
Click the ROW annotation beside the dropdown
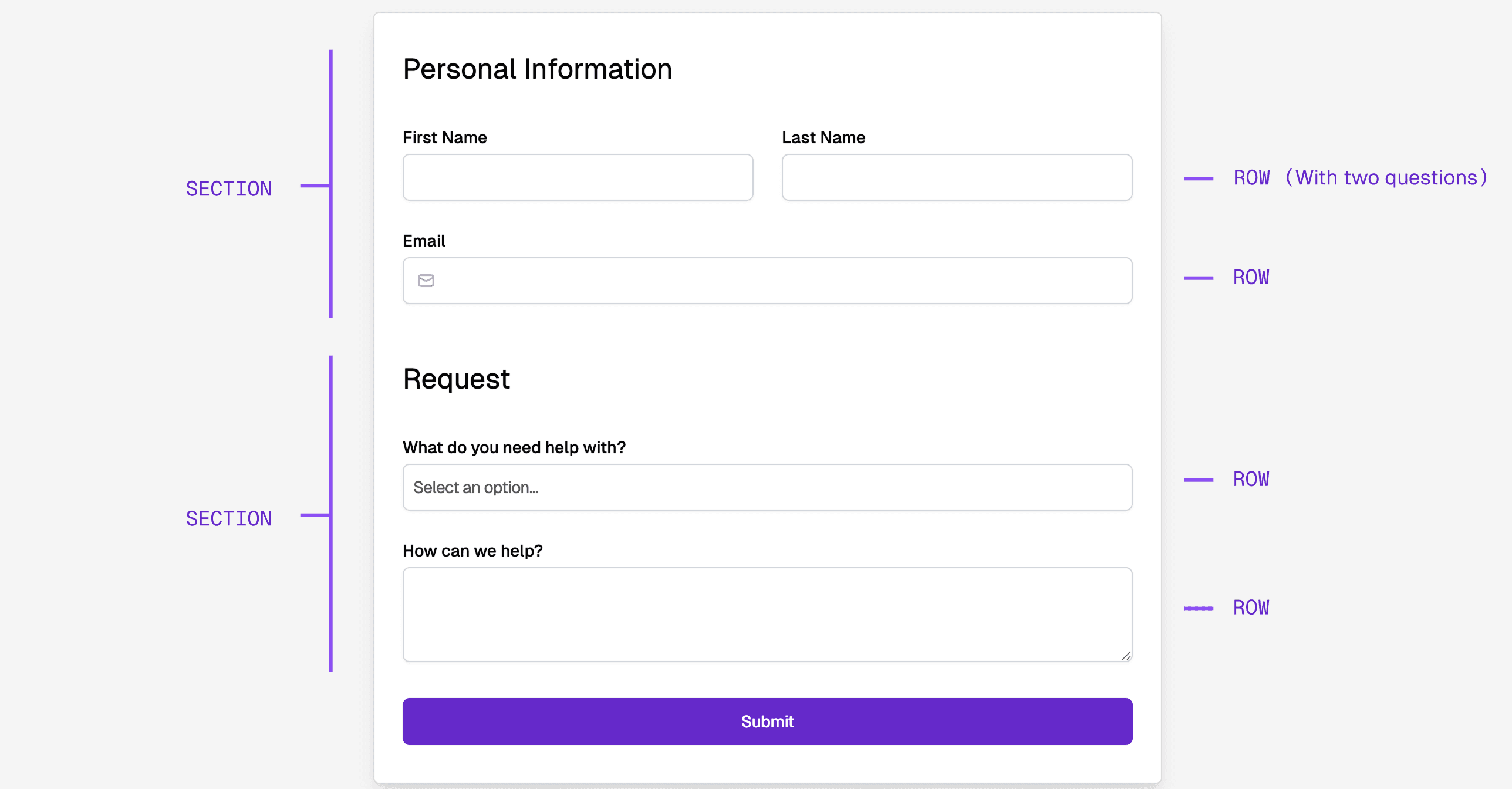point(1251,479)
